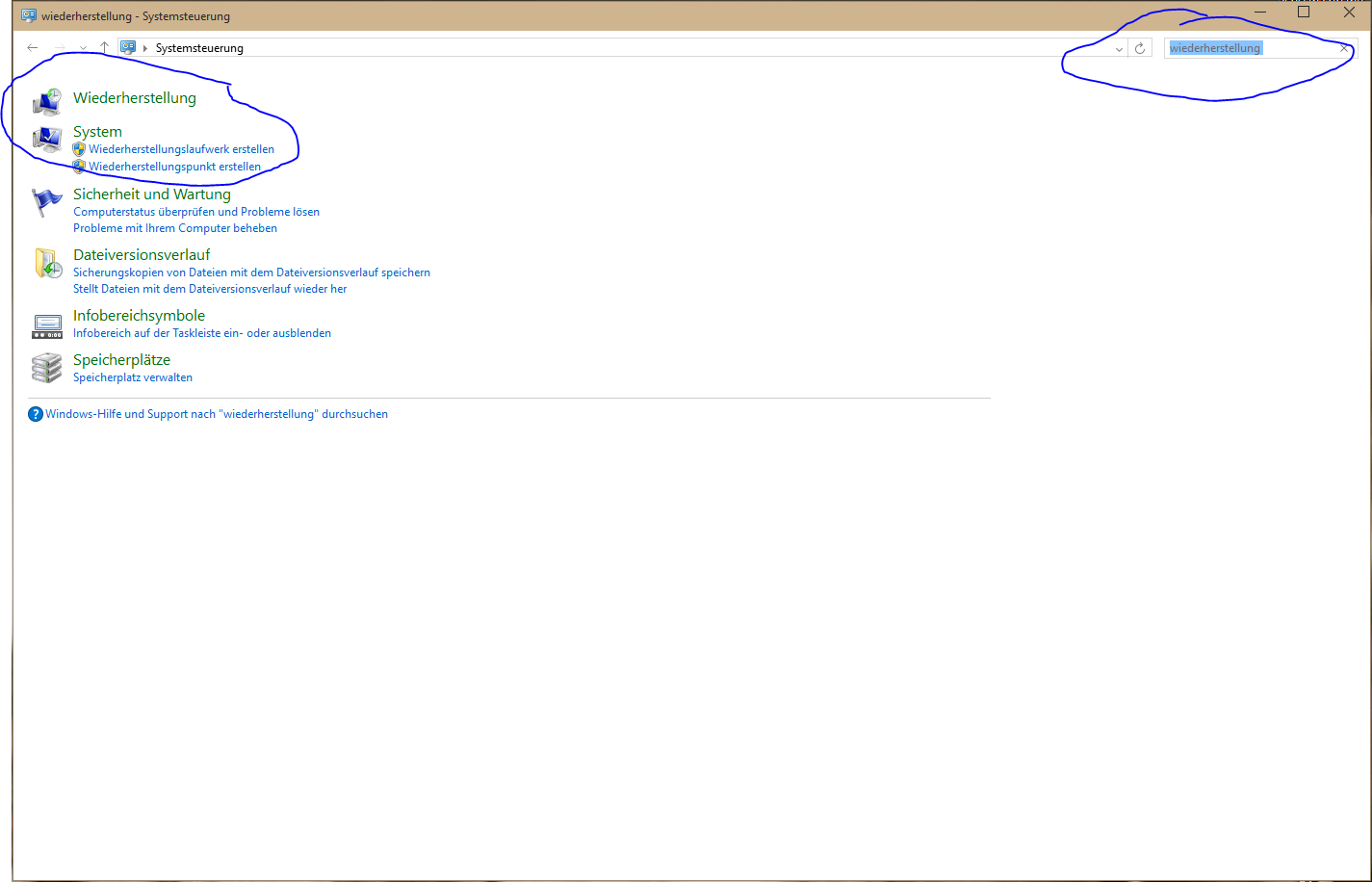The height and width of the screenshot is (882, 1372).
Task: Open Sicherungskopien von Dateien speichern link
Action: [251, 272]
